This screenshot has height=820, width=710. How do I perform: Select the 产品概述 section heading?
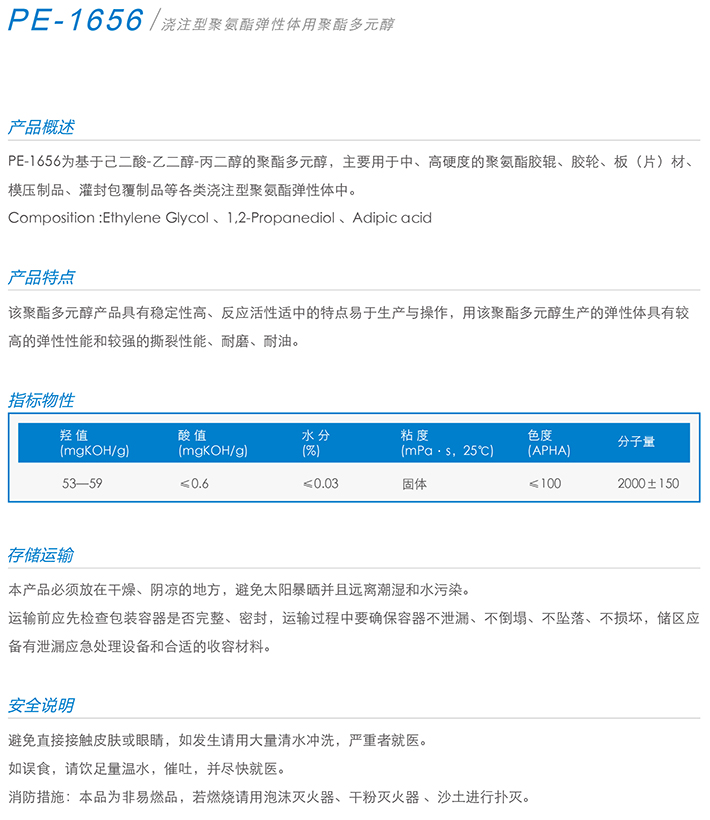41,128
